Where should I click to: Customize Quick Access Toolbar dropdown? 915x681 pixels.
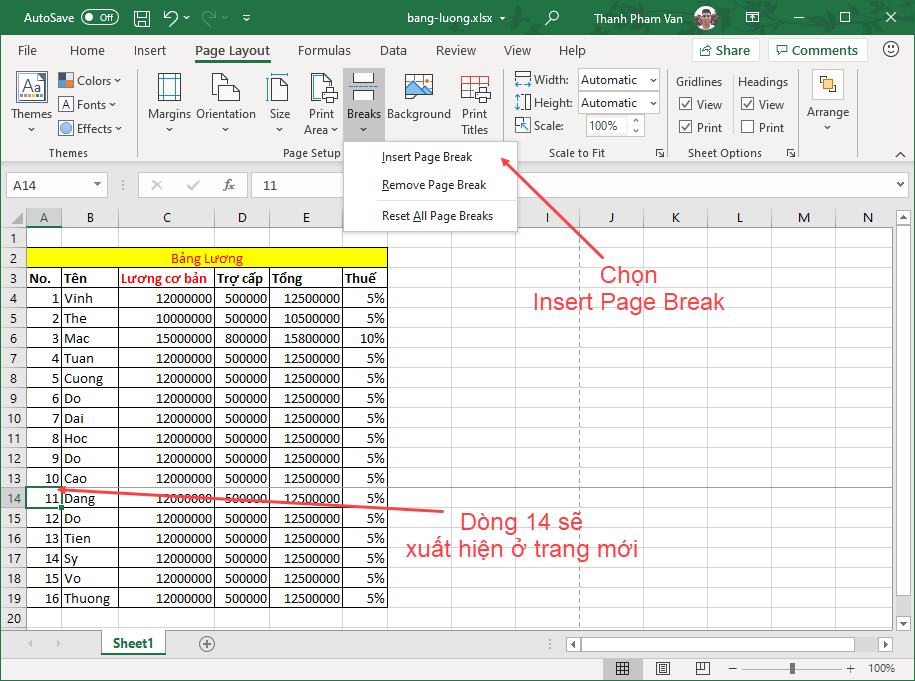247,18
